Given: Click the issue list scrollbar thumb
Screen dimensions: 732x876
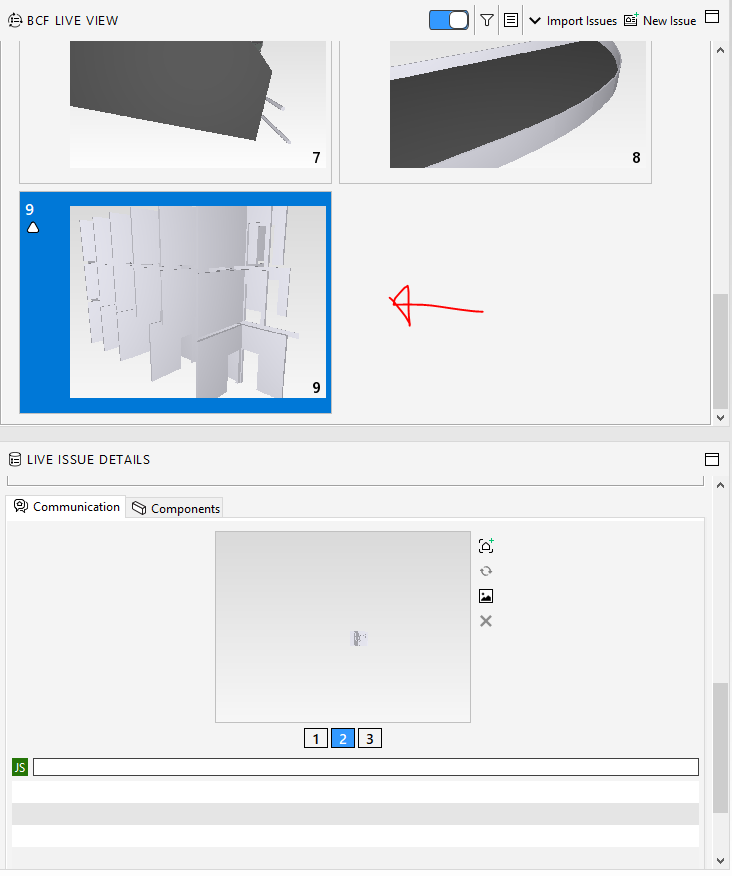Looking at the screenshot, I should point(720,351).
